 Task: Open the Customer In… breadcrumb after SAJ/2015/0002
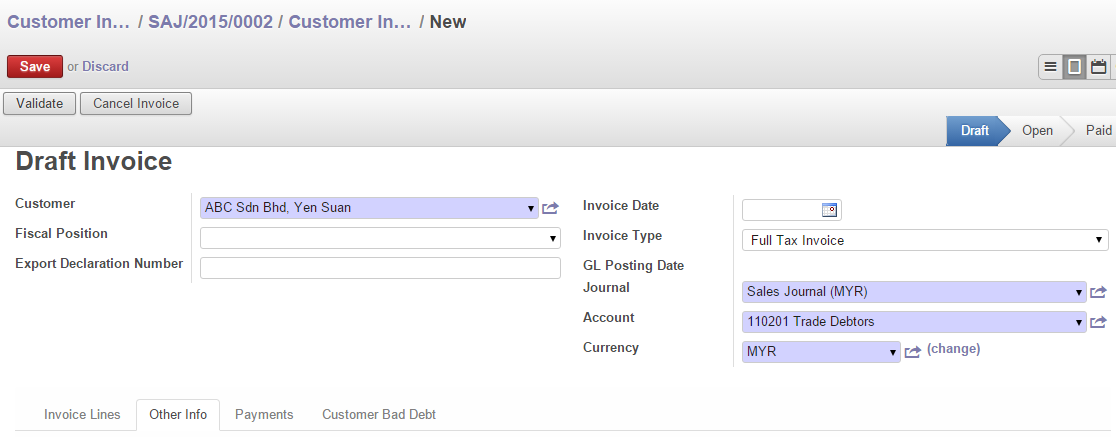pyautogui.click(x=349, y=22)
